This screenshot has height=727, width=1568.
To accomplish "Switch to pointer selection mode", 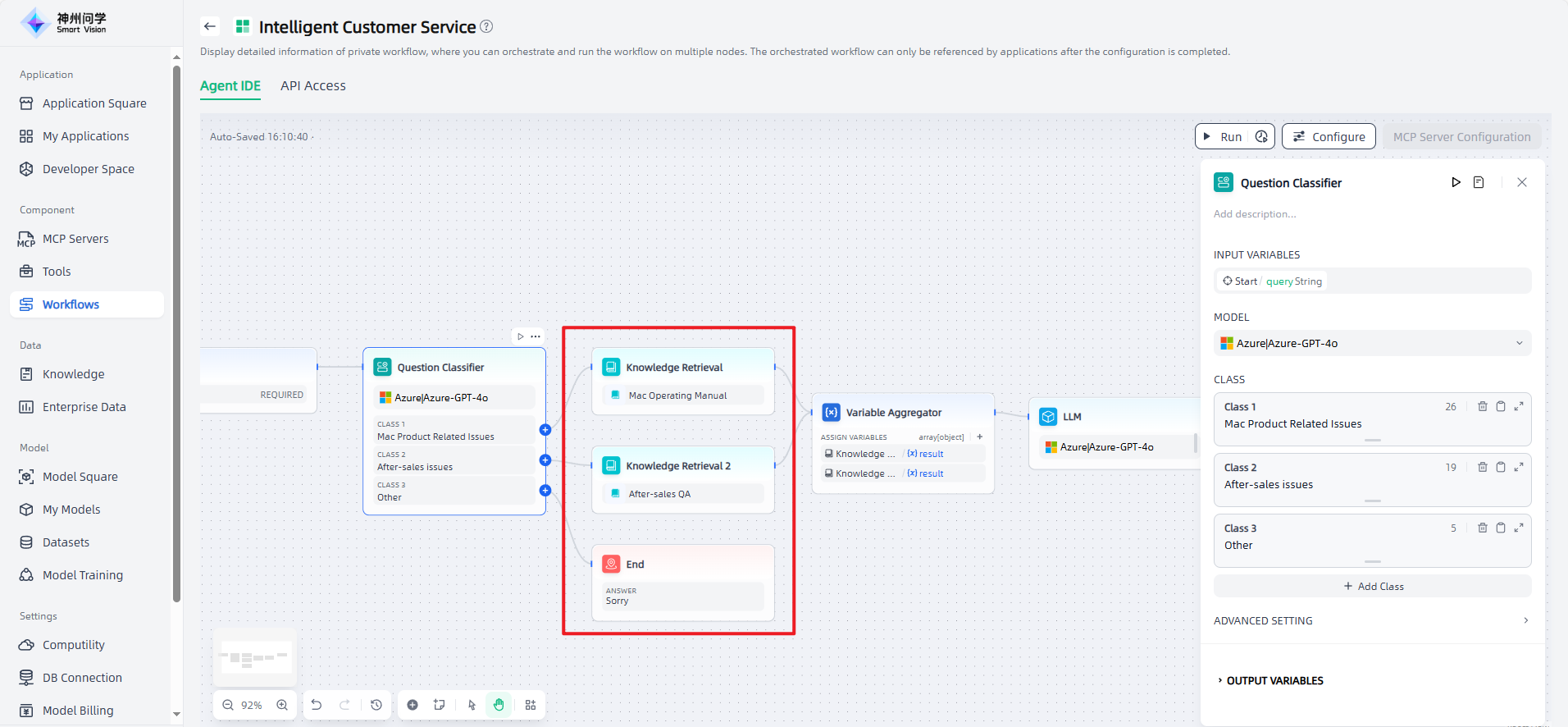I will pos(472,705).
